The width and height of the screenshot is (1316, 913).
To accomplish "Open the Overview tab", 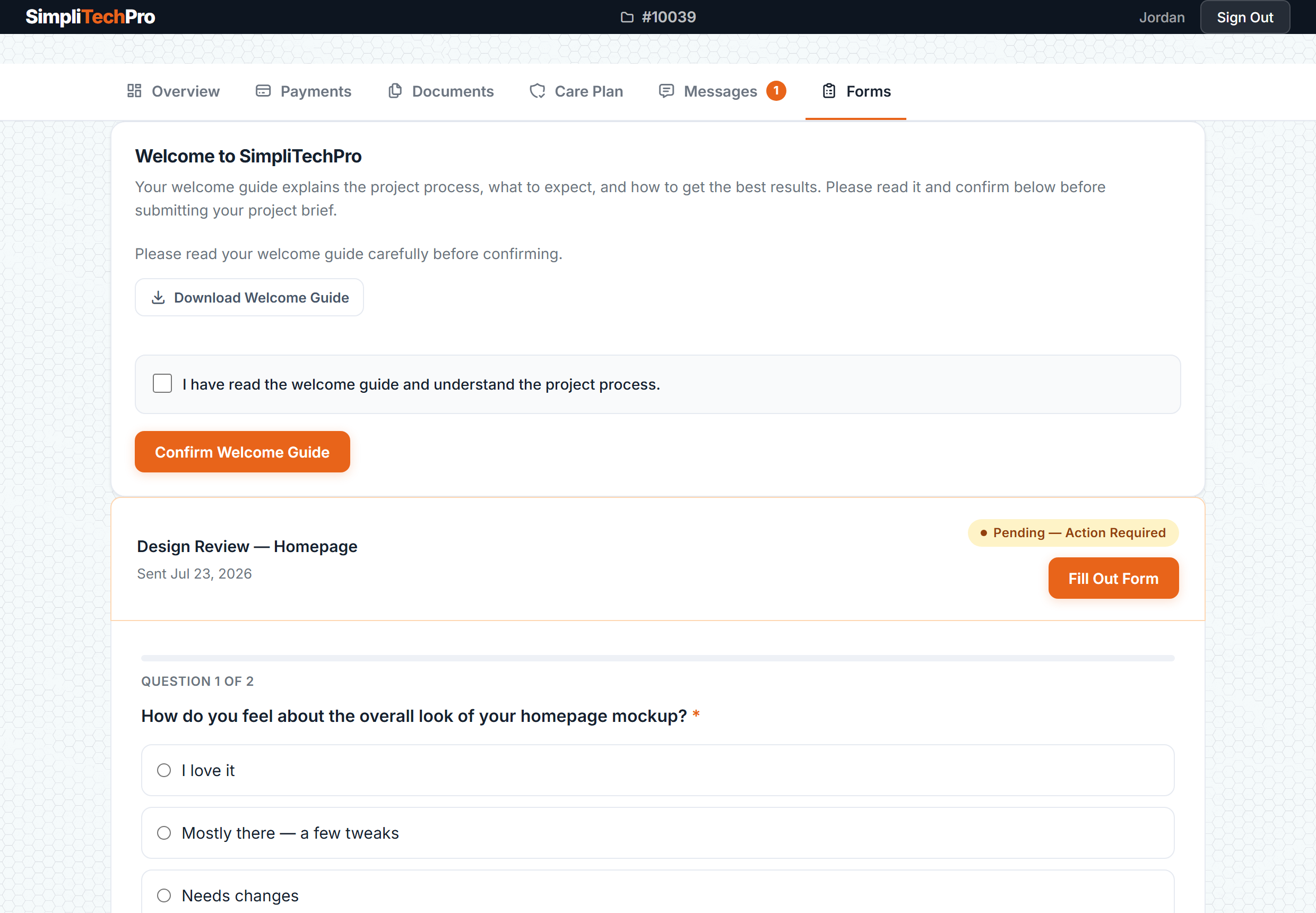I will pos(174,91).
